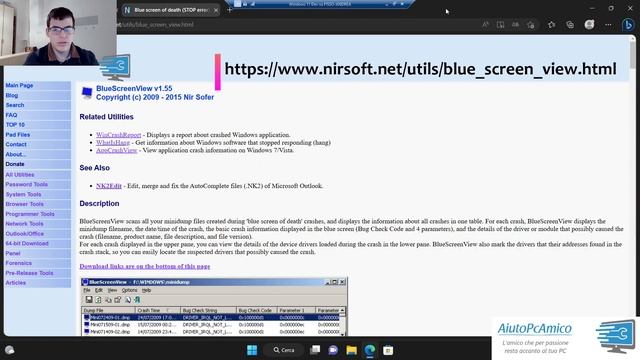Open 64-bit Download in the sidebar

[x=27, y=243]
